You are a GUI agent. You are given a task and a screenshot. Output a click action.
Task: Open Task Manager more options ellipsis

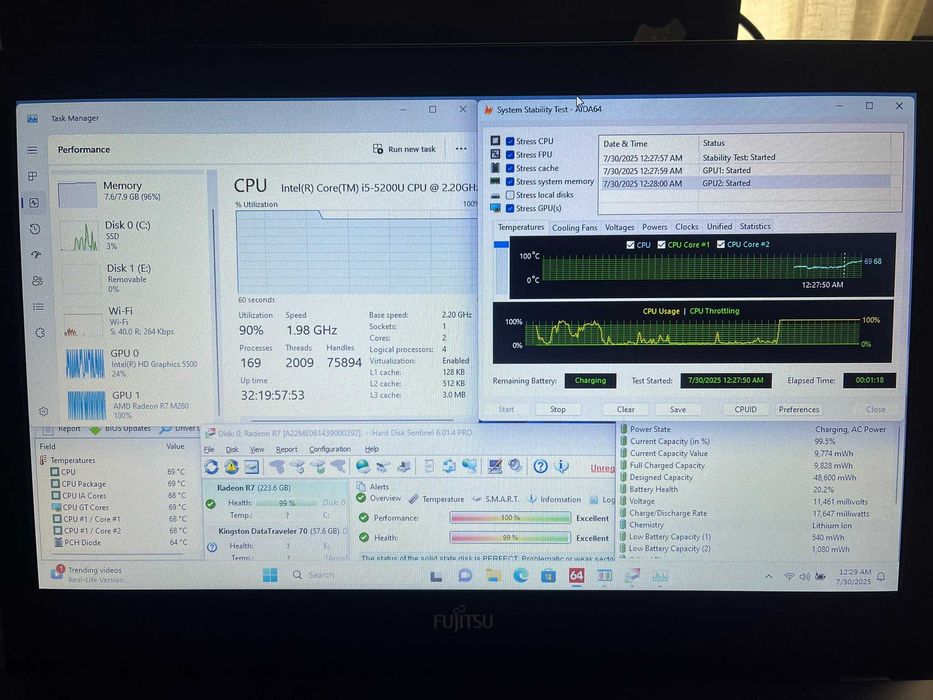pos(461,149)
